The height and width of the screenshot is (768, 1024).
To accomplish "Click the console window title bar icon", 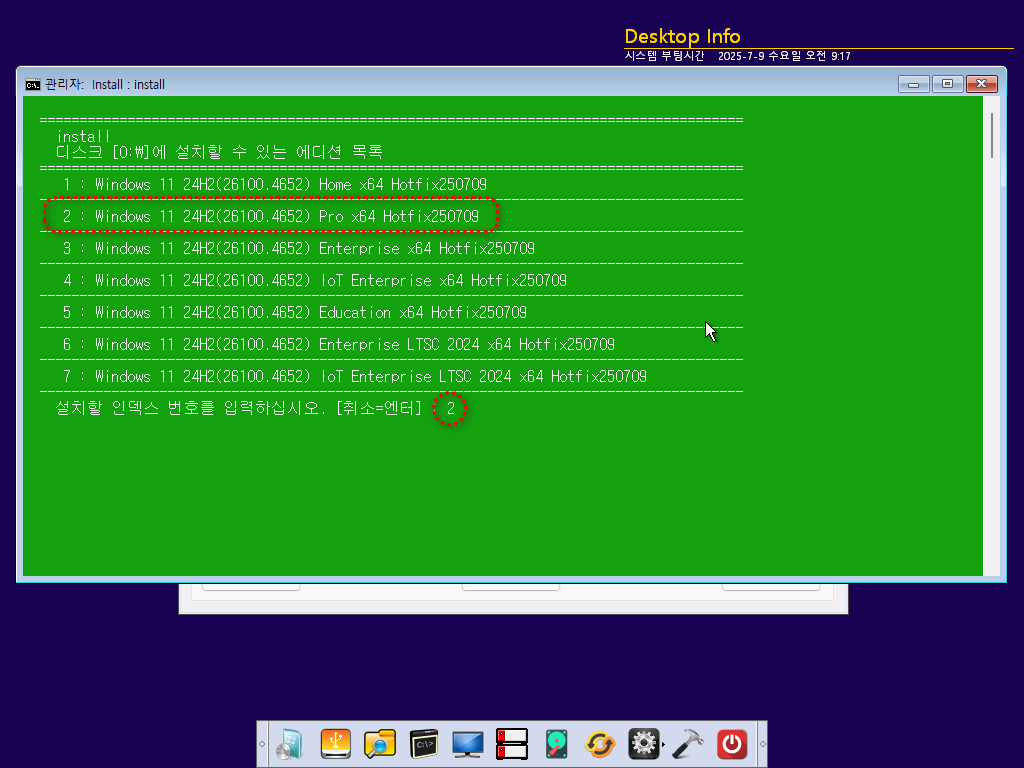I will pyautogui.click(x=33, y=84).
